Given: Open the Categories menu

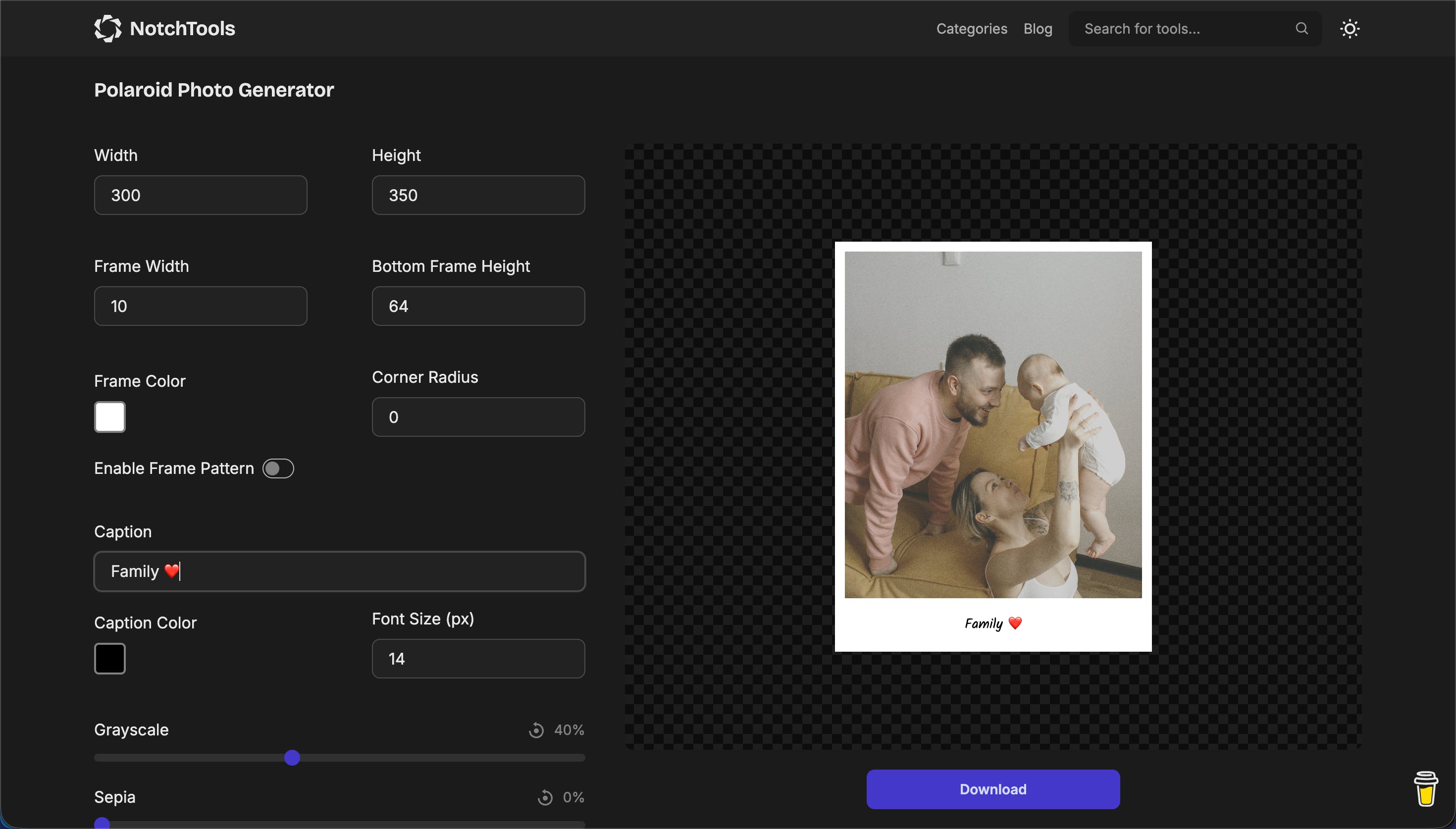Looking at the screenshot, I should tap(971, 28).
